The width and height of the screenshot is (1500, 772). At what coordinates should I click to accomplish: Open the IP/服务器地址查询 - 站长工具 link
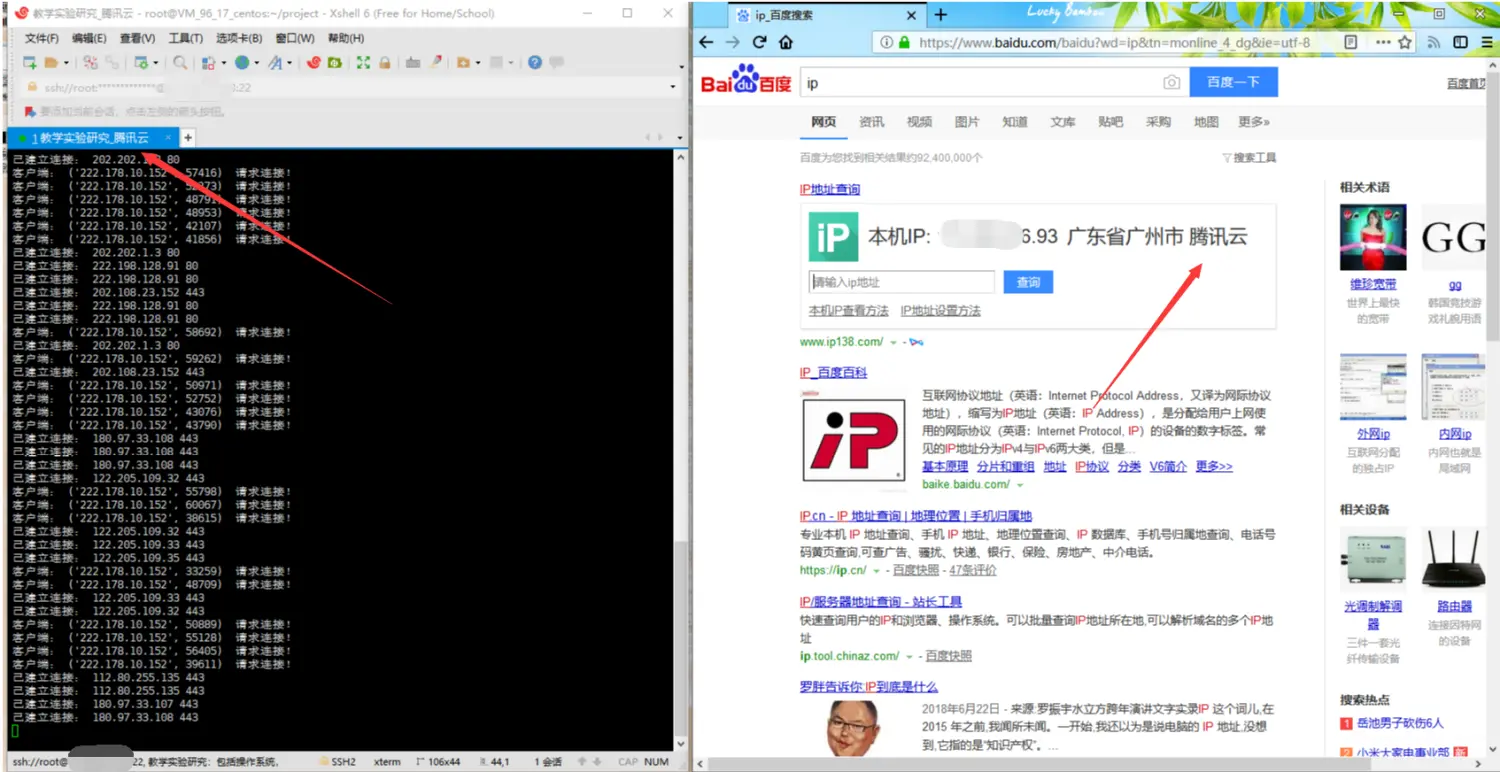(x=880, y=602)
